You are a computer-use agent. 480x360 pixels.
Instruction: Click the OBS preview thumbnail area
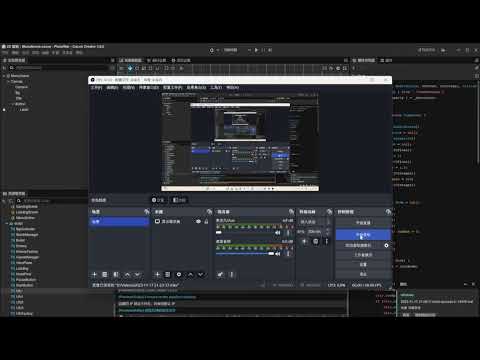pyautogui.click(x=240, y=142)
